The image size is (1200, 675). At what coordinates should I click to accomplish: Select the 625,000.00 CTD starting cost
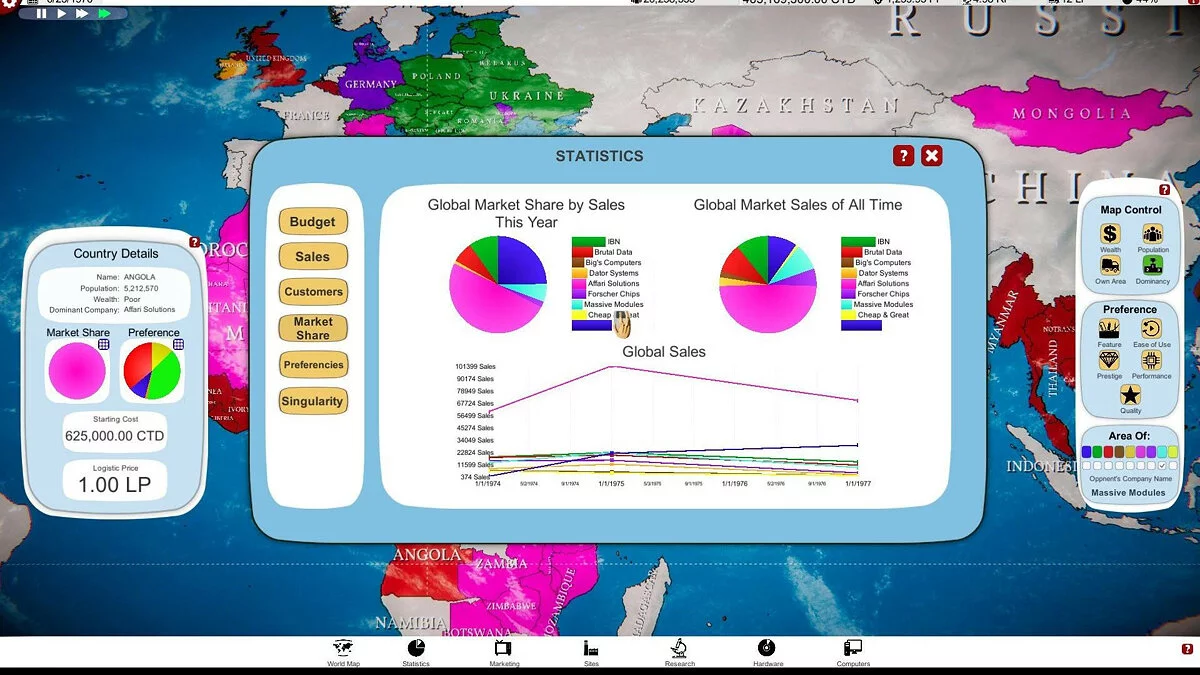(x=115, y=436)
